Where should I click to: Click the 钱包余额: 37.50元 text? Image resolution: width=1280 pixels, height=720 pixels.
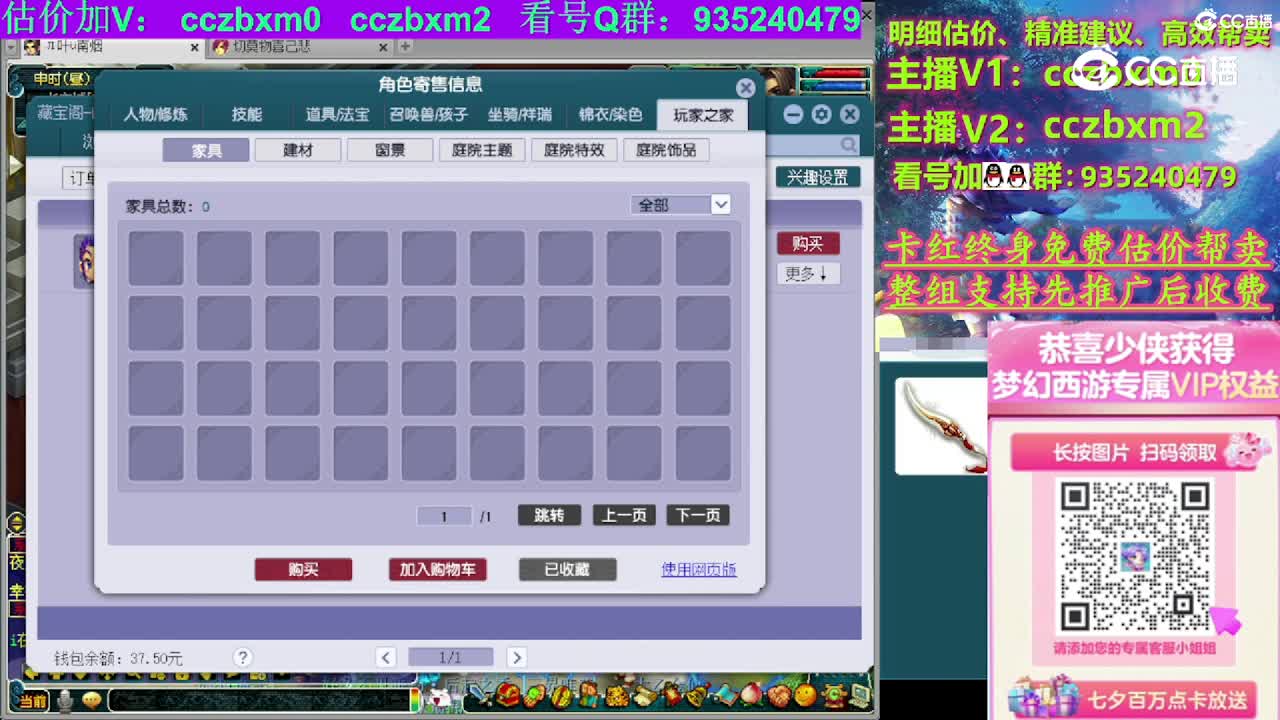118,659
